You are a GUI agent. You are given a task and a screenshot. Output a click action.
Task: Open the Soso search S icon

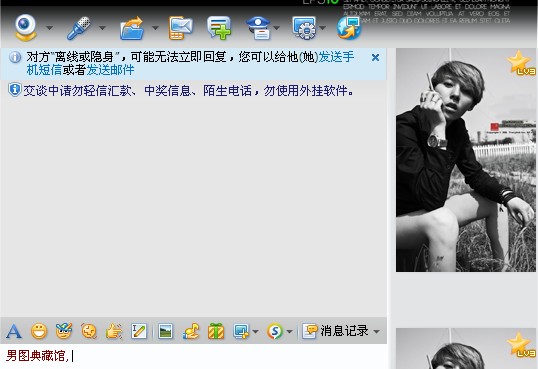(x=274, y=331)
